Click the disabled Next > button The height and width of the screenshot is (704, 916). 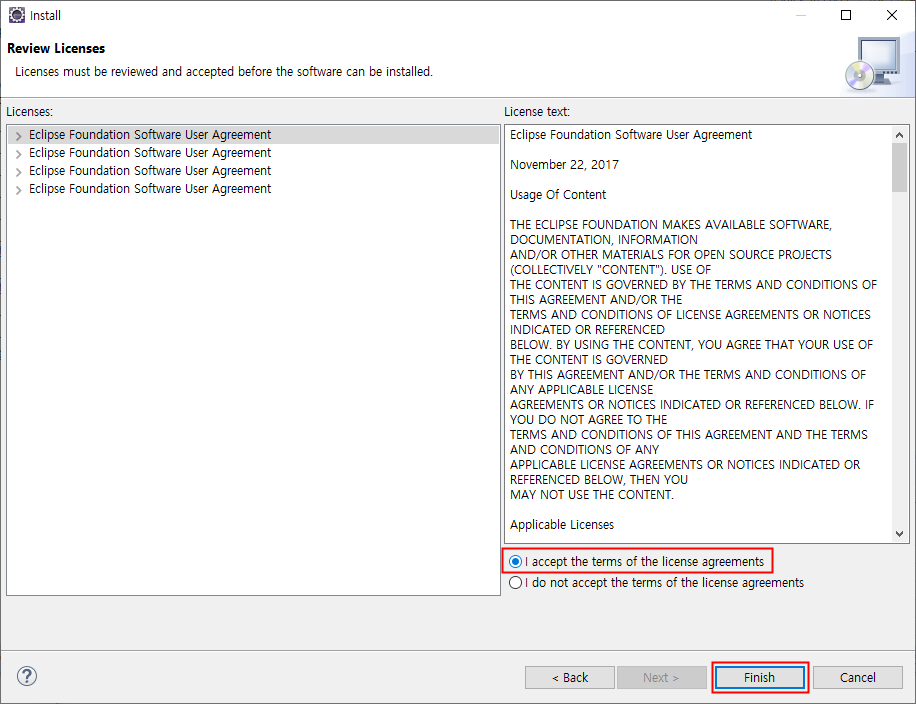coord(661,677)
